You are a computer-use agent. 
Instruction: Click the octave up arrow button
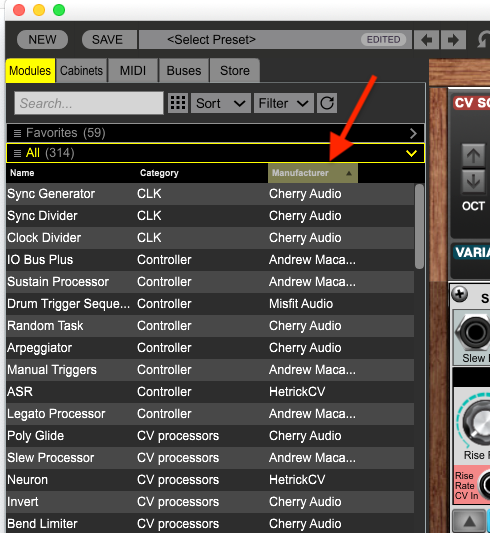473,155
